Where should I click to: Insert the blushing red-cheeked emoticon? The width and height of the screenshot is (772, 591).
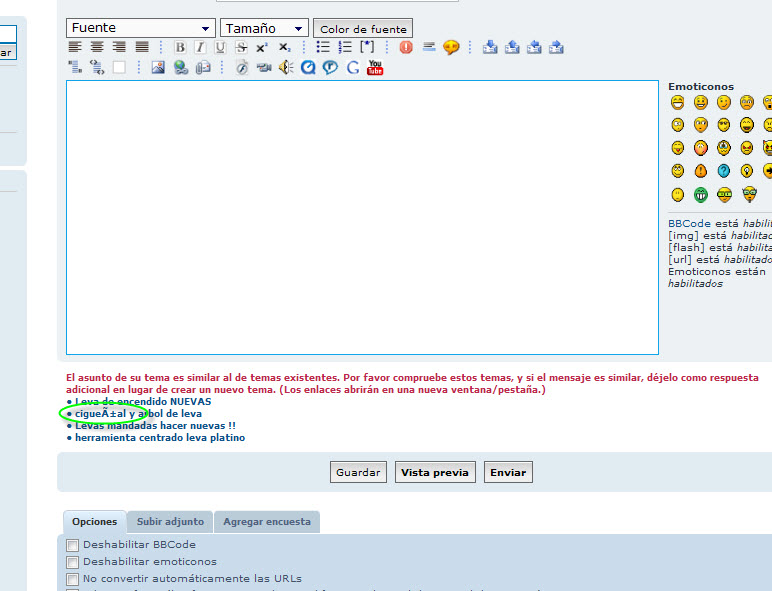[x=701, y=147]
